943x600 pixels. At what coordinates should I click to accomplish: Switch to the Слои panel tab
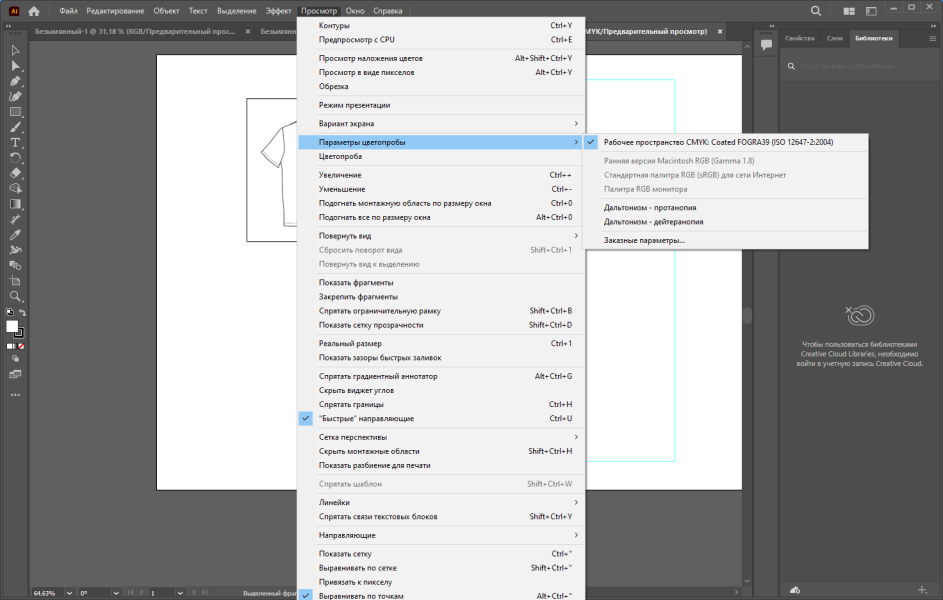(834, 38)
